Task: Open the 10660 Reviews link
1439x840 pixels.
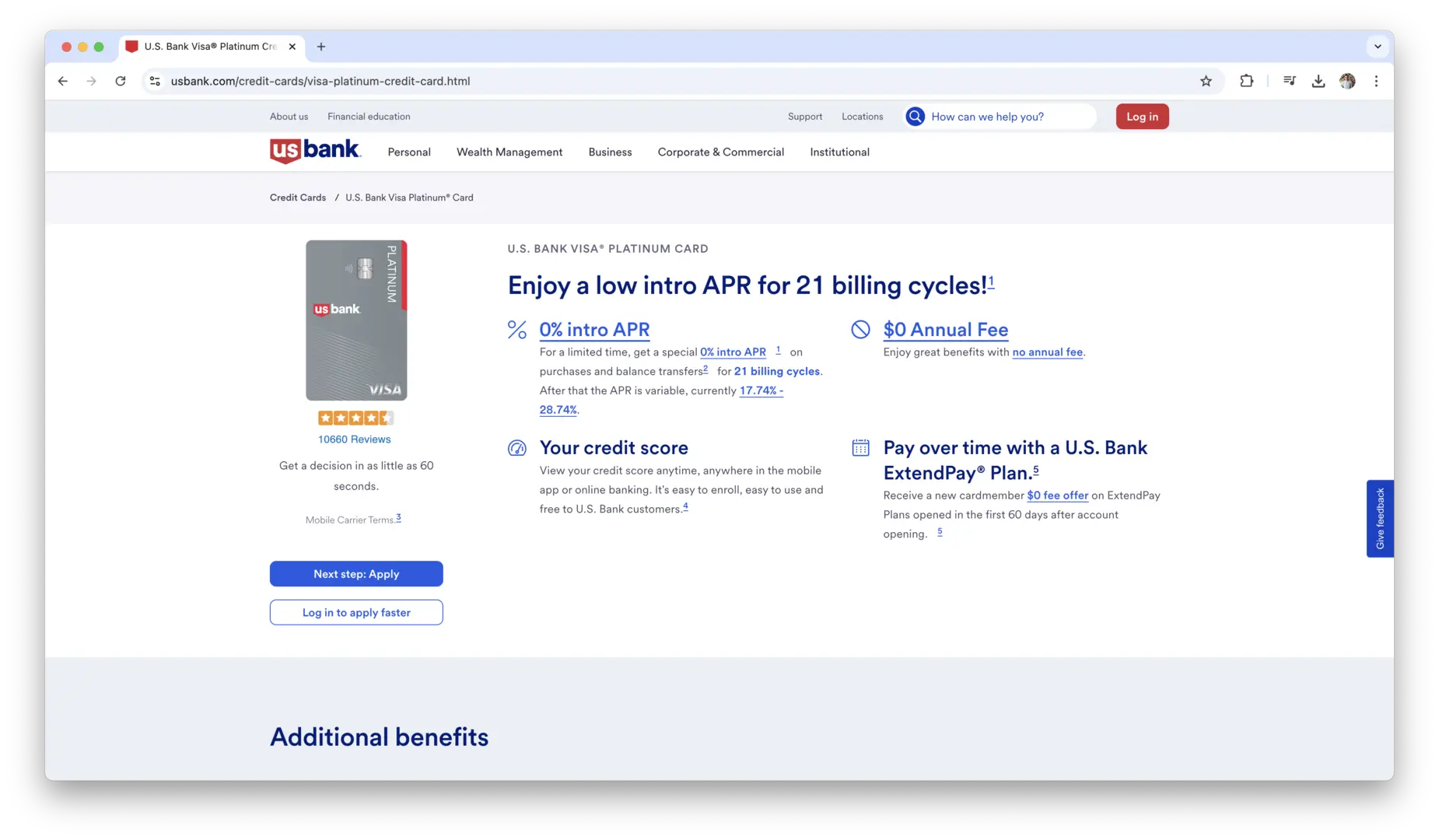Action: [x=355, y=439]
